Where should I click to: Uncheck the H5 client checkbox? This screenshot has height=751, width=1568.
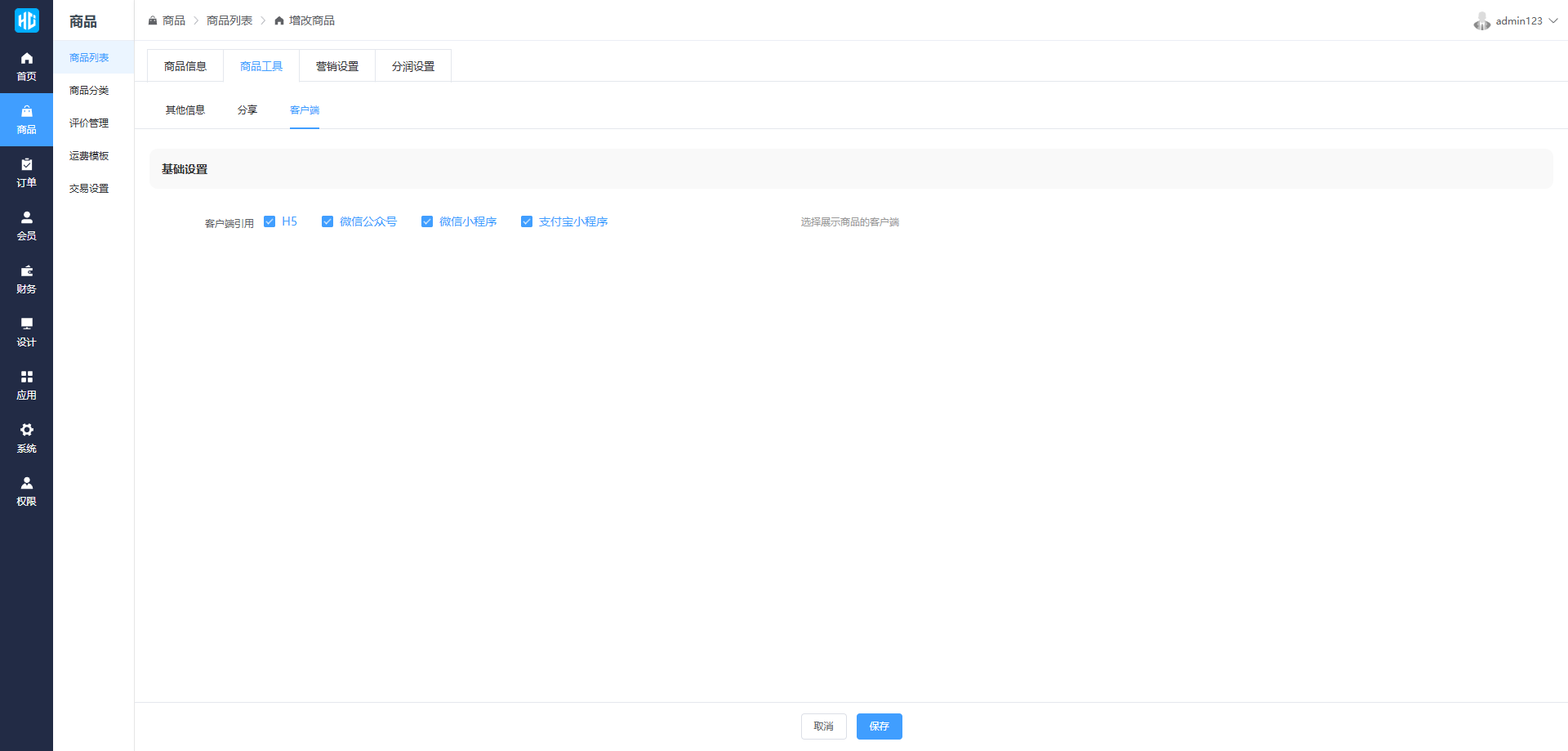[x=269, y=221]
